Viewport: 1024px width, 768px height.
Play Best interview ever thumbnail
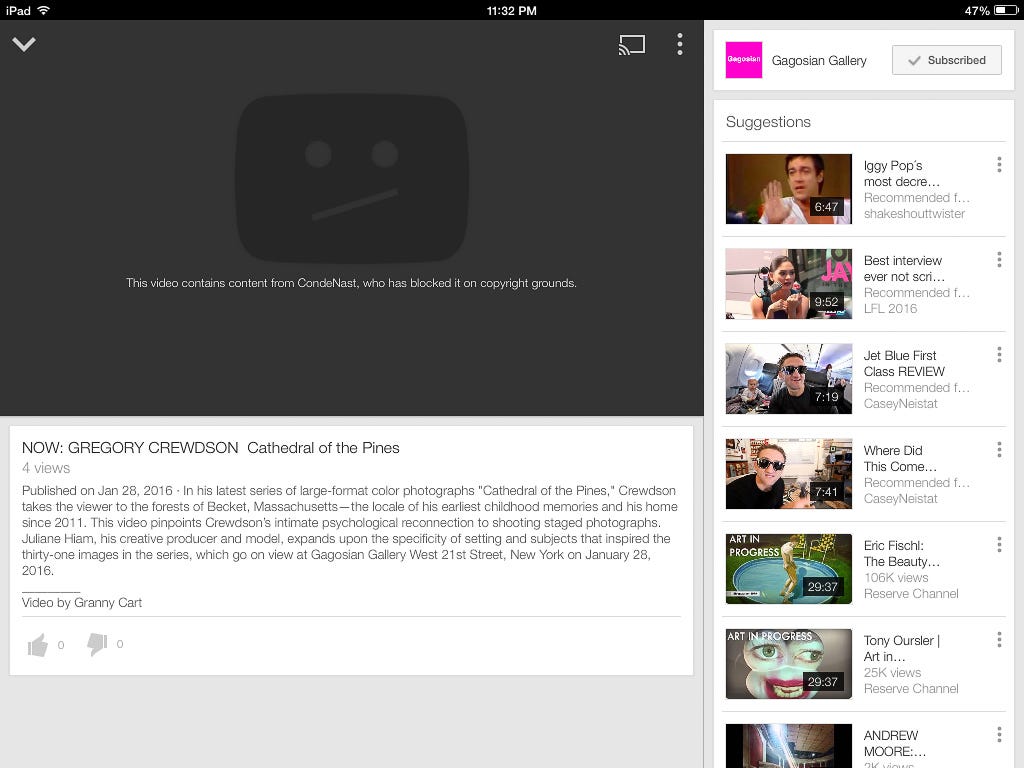click(788, 283)
